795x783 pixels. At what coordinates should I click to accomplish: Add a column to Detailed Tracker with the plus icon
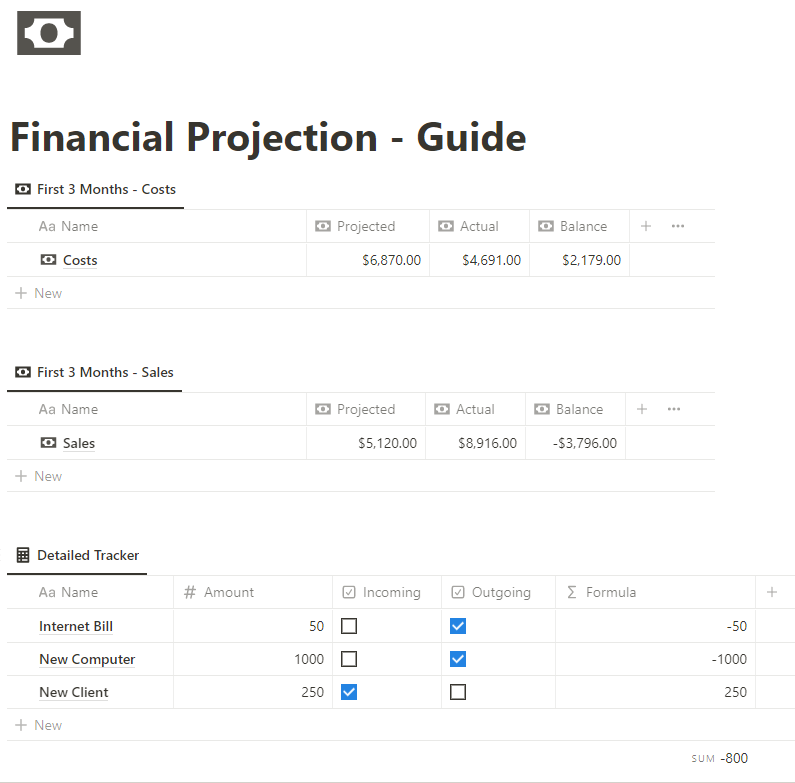coord(772,592)
